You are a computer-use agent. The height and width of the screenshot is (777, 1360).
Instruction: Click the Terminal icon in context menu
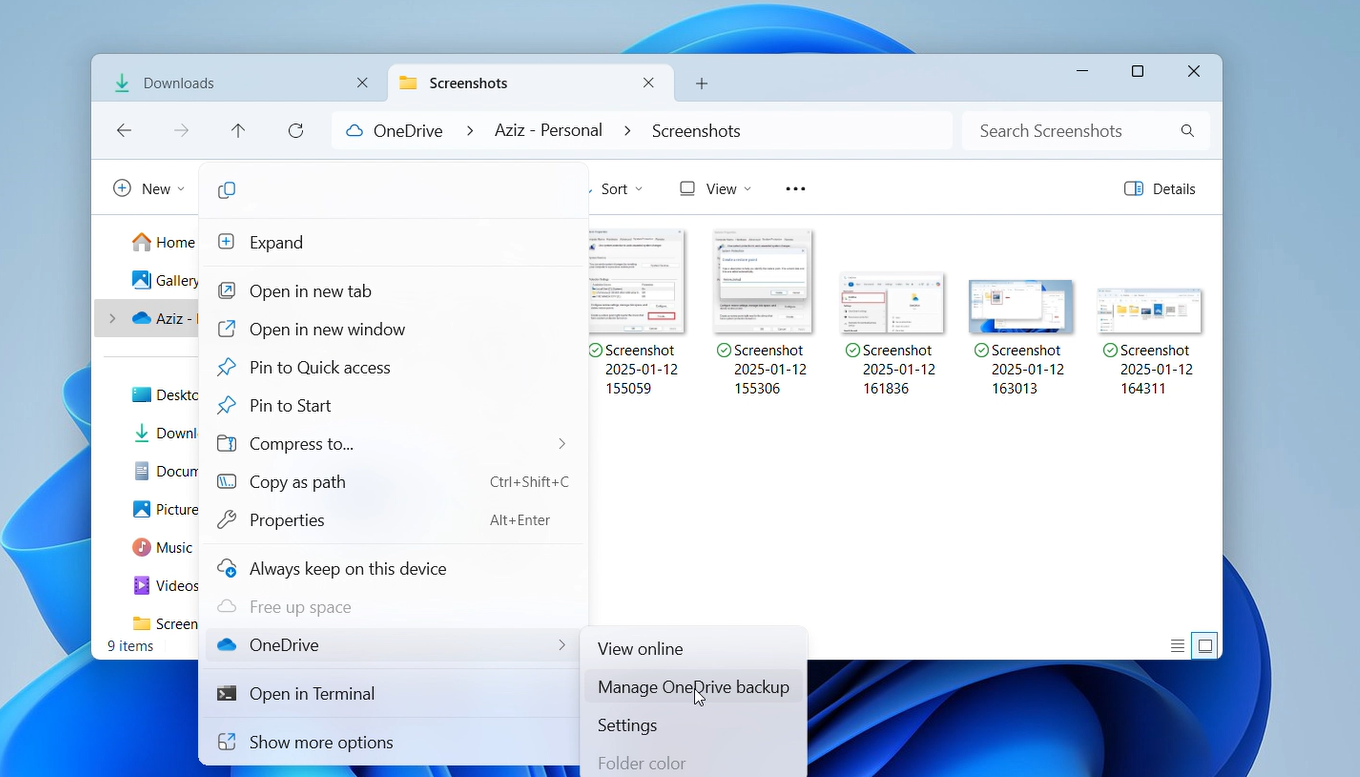coord(227,693)
